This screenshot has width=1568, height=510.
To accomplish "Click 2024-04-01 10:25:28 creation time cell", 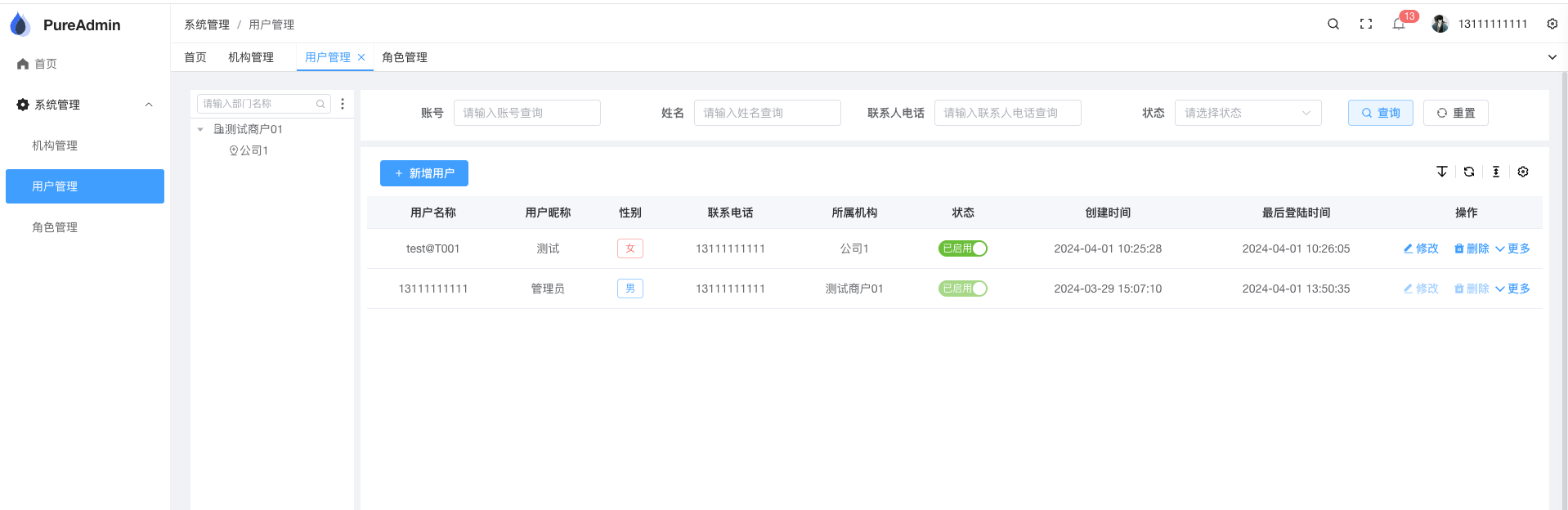I will pos(1108,248).
